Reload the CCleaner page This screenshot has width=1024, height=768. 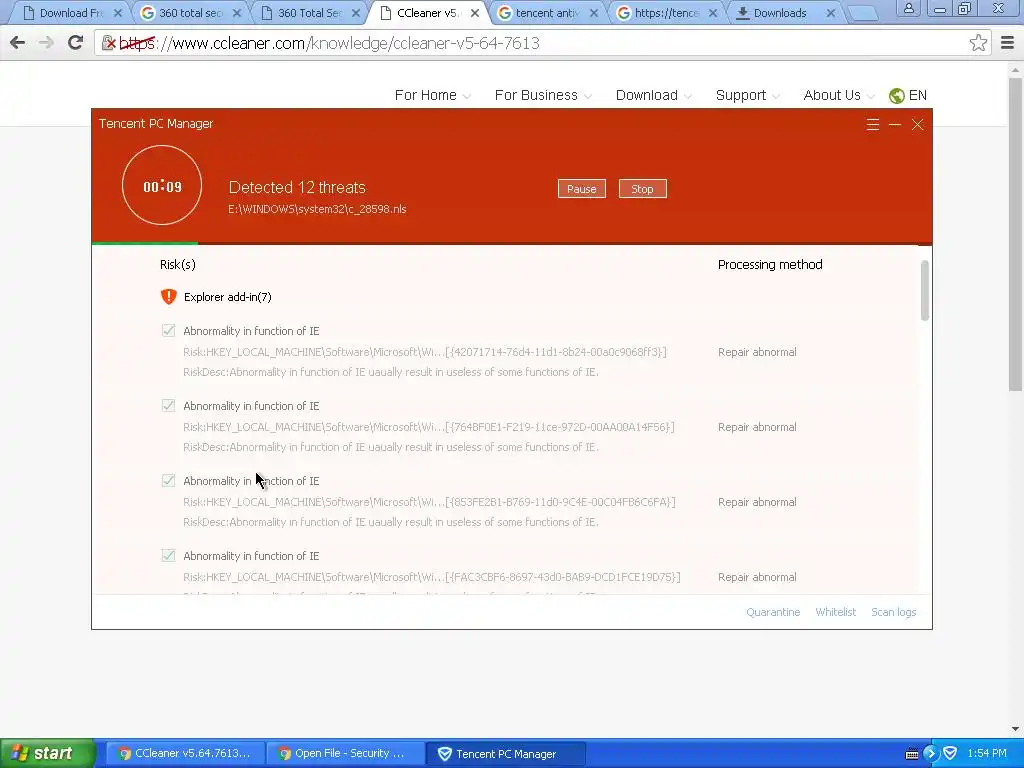75,43
